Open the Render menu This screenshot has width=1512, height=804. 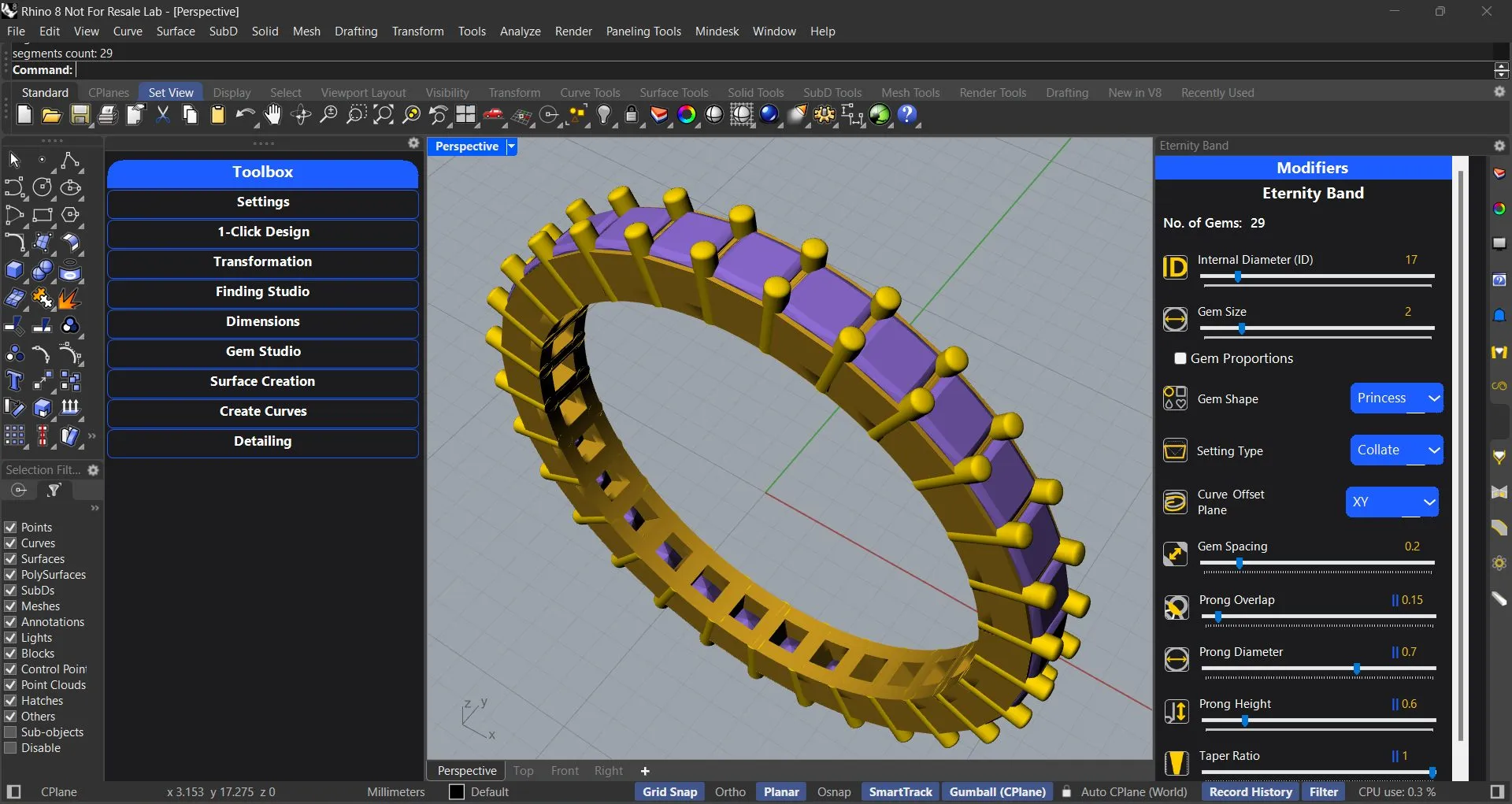[x=573, y=31]
